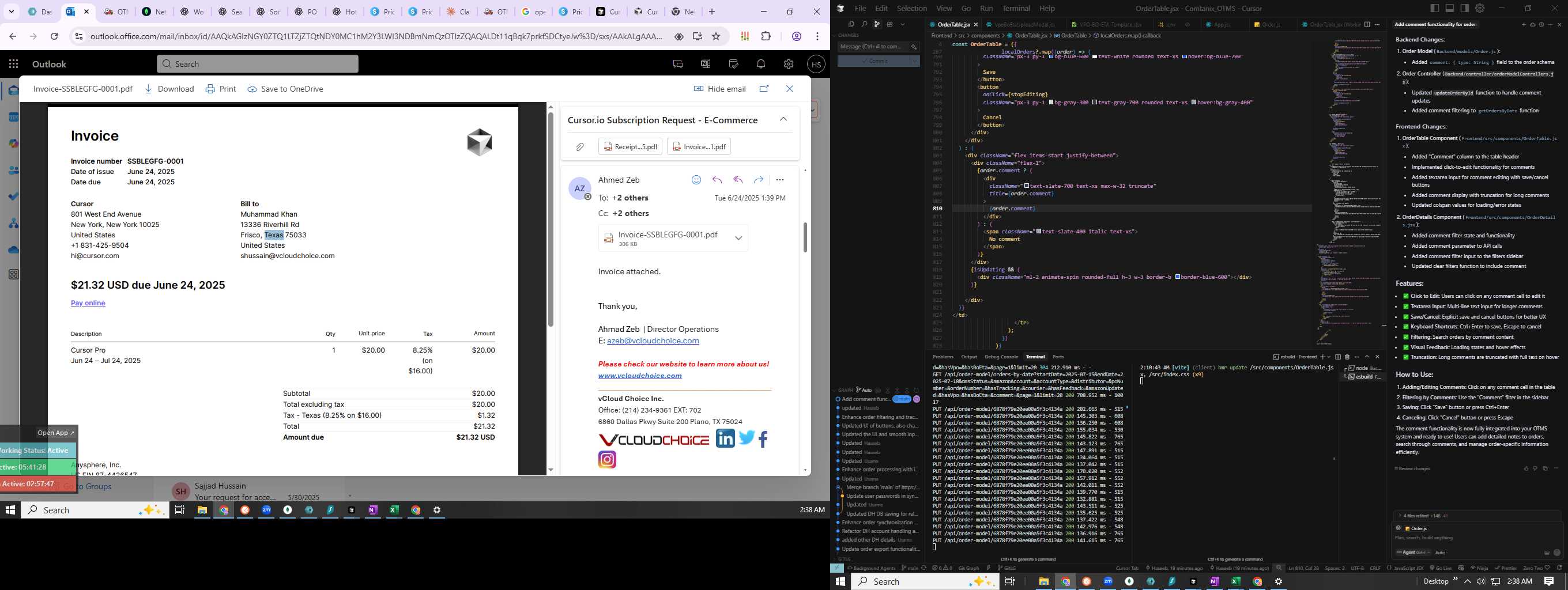Screen dimensions: 1568x590
Task: Open Instagram icon in email signature
Action: pos(607,459)
